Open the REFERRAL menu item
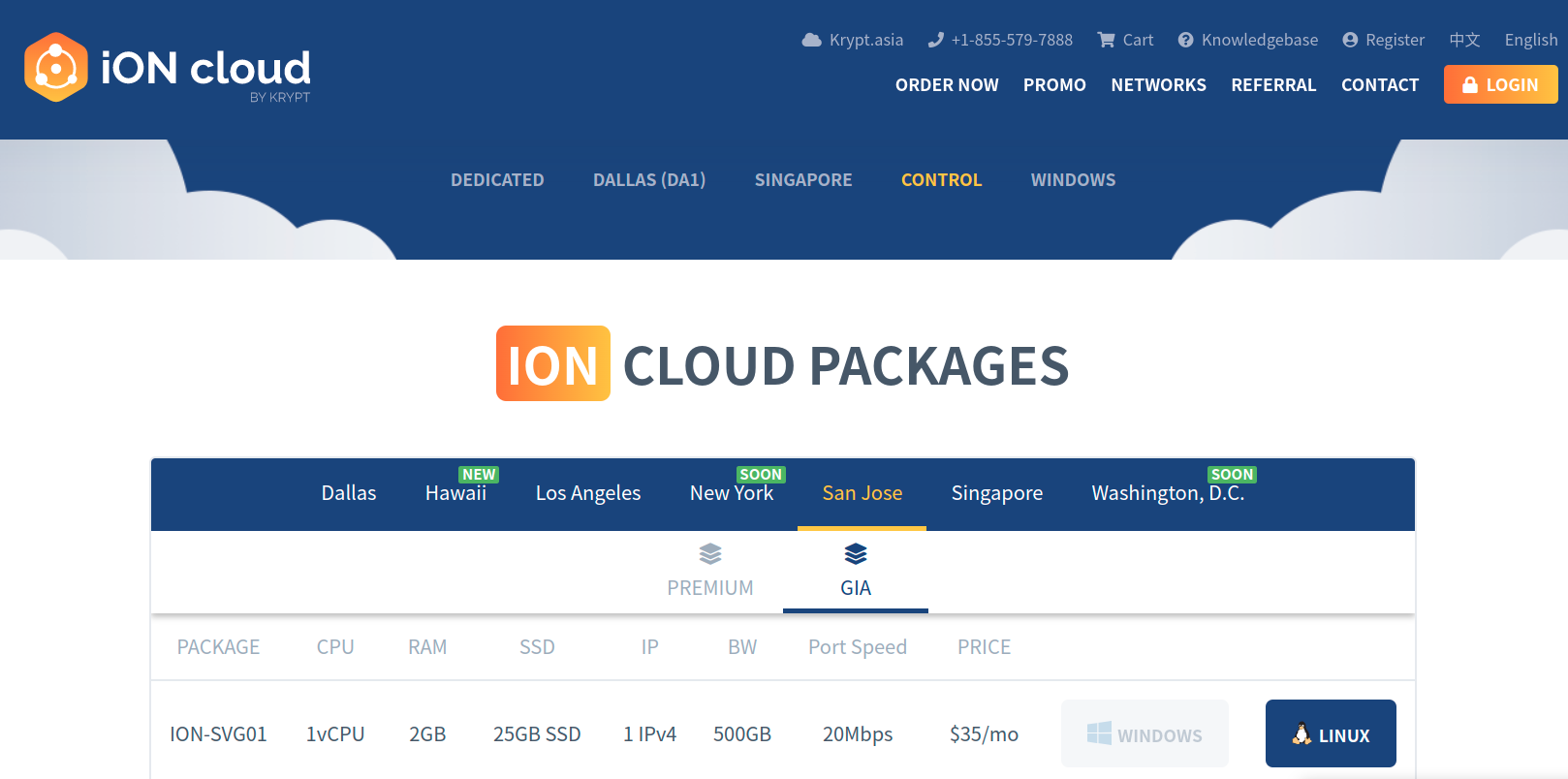This screenshot has height=779, width=1568. [1273, 85]
